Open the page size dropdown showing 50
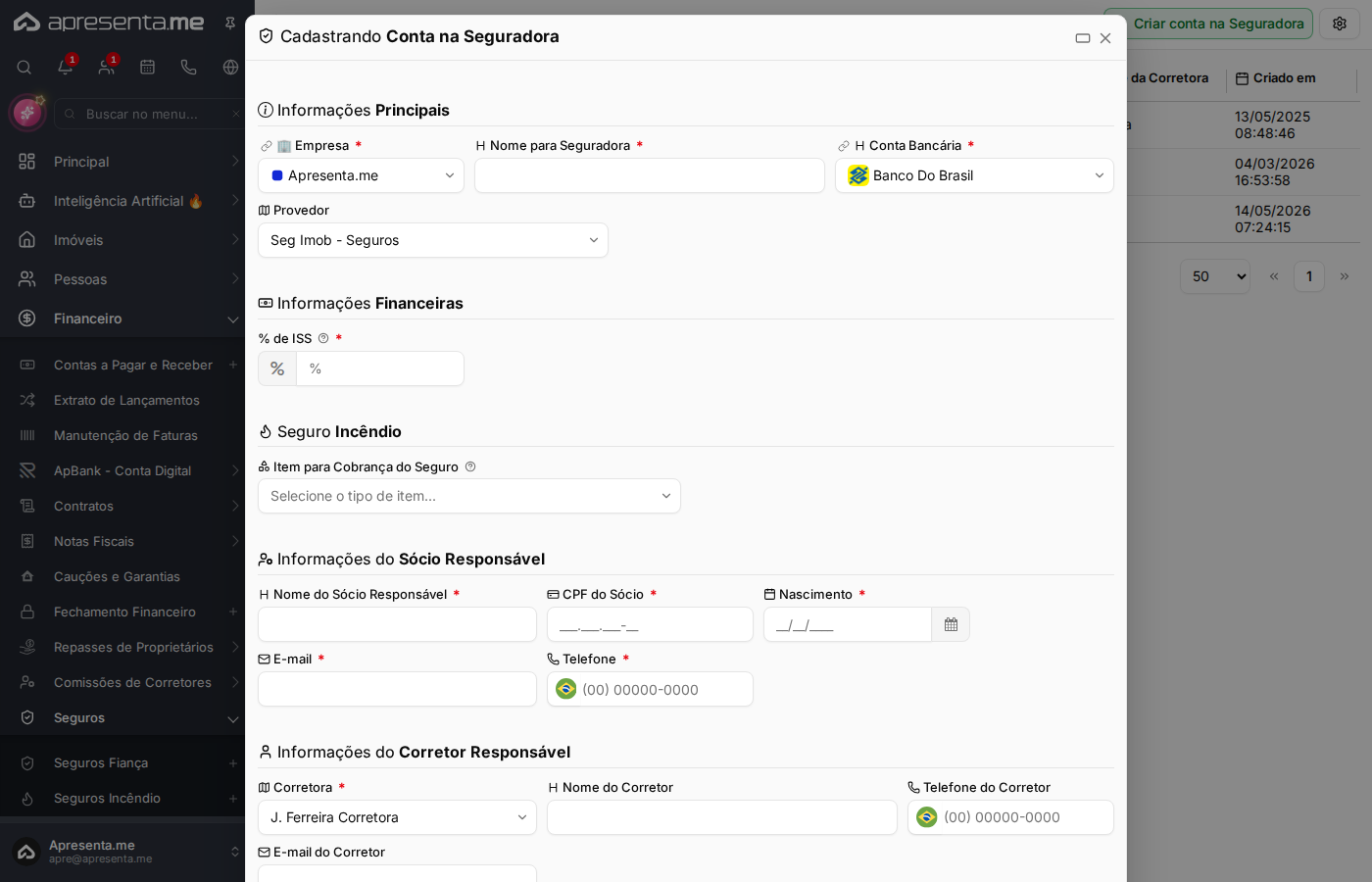Screen dimensions: 1372x882 coord(1215,276)
